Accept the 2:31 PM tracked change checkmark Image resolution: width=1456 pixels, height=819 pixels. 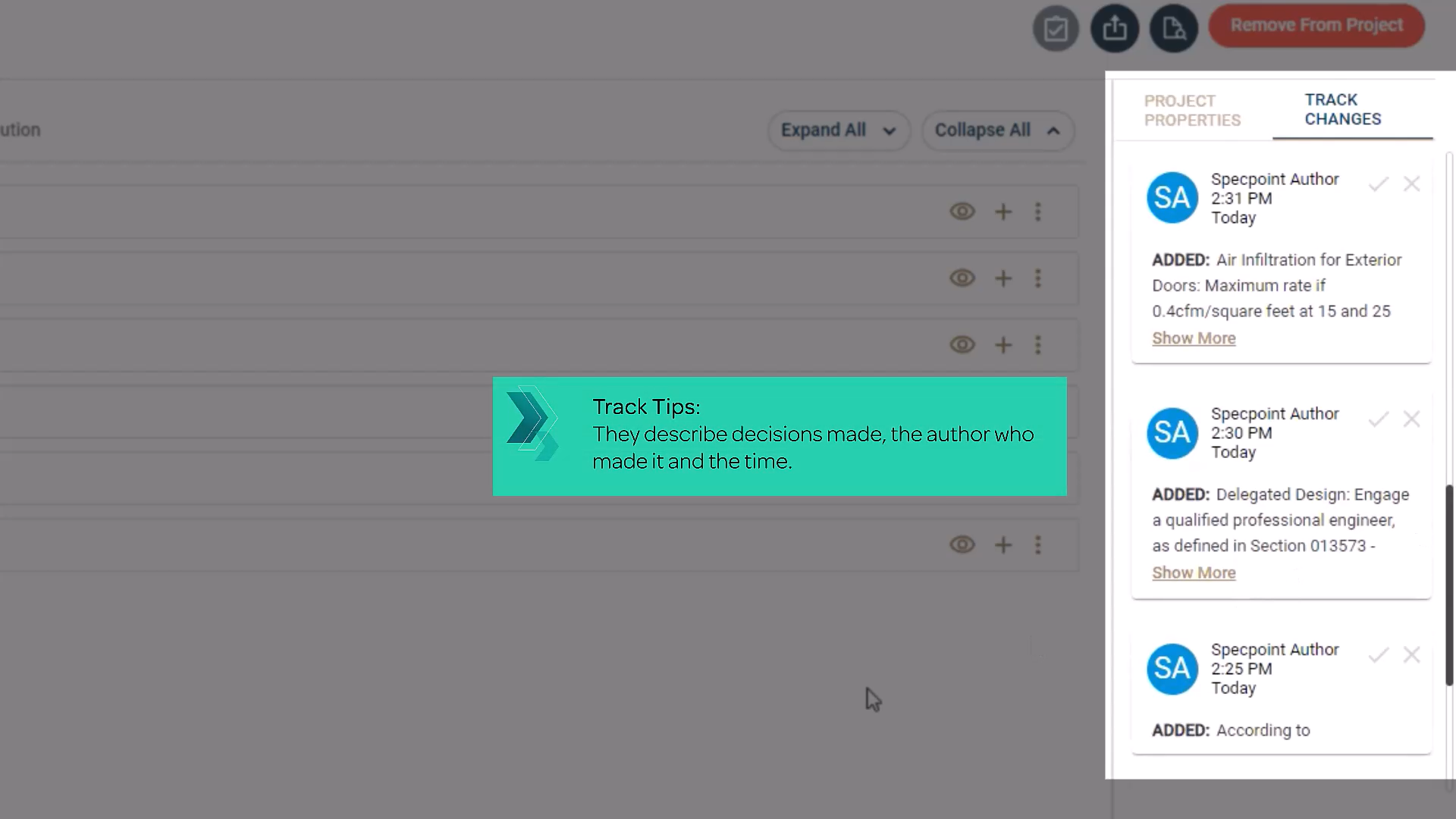click(x=1379, y=184)
